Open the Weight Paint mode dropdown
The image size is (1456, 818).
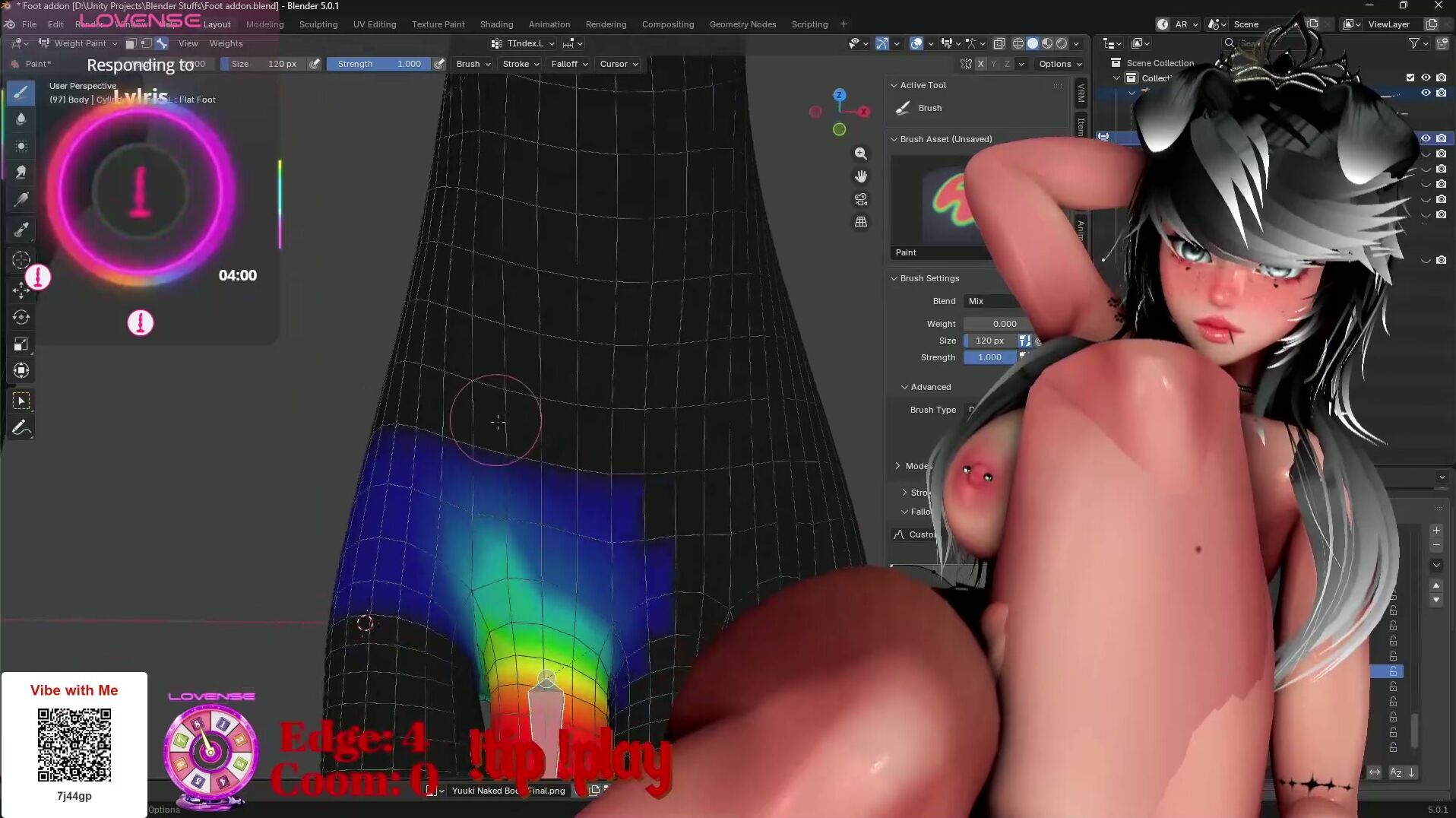point(79,43)
